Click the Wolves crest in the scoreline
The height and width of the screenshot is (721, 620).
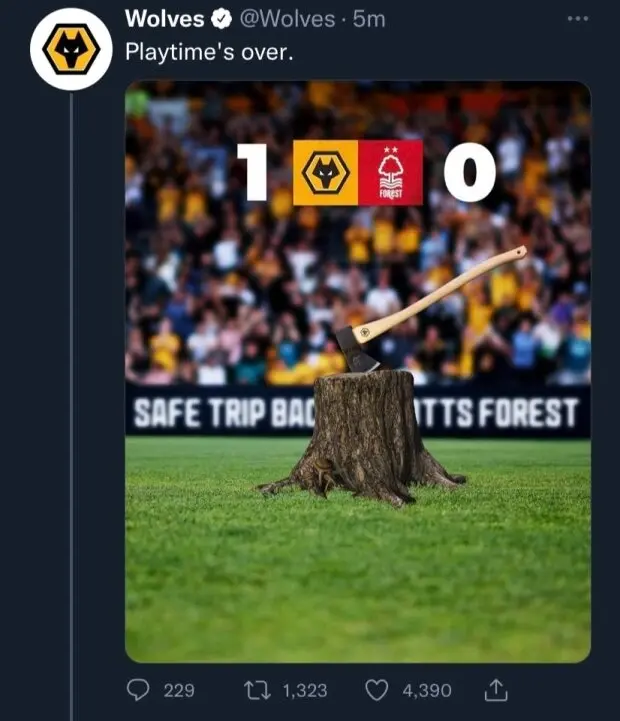click(323, 173)
